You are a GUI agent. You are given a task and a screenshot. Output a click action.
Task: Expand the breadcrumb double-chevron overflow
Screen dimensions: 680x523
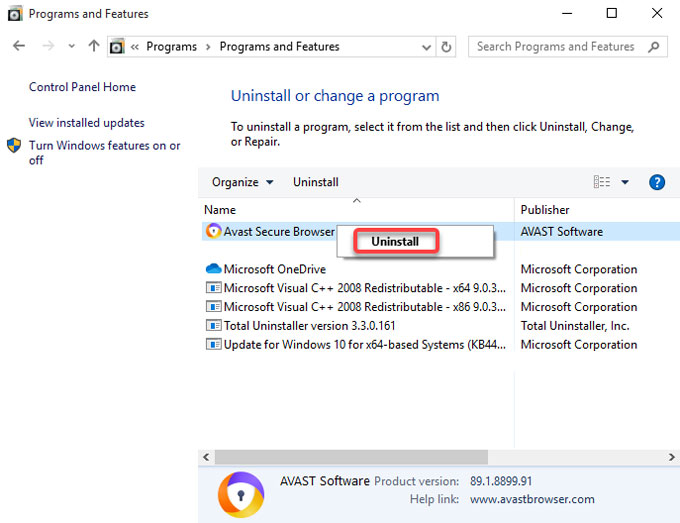[135, 47]
